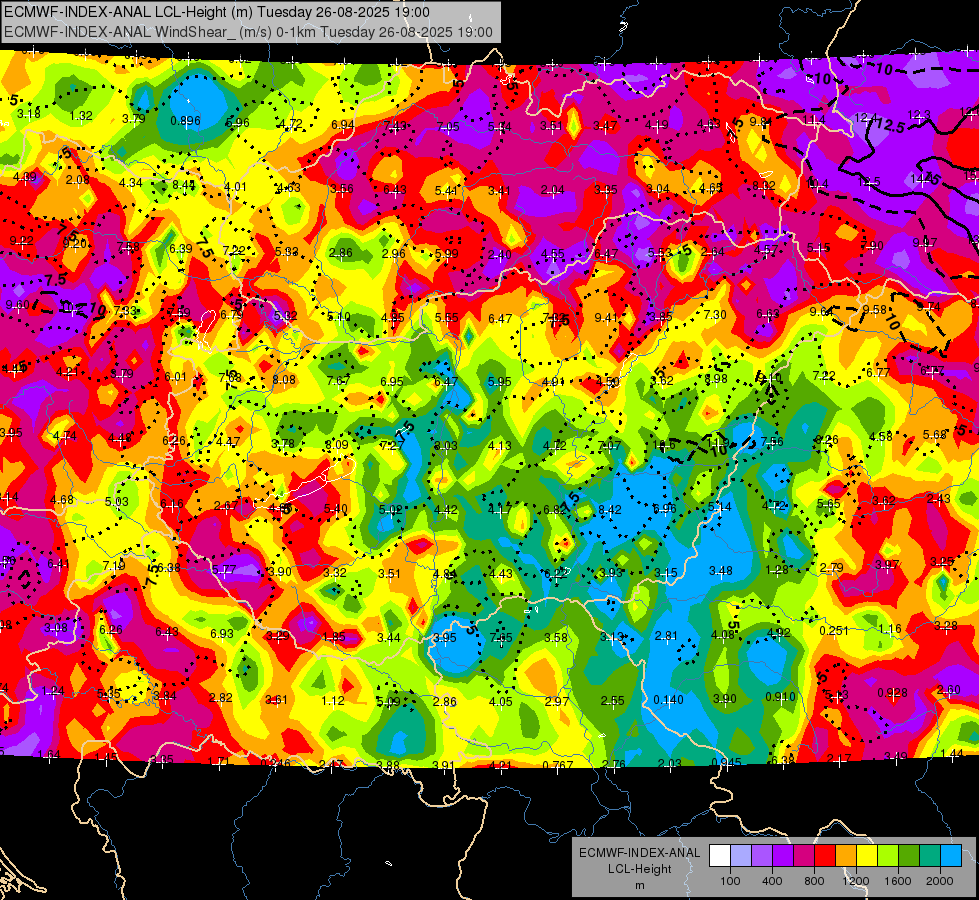This screenshot has width=979, height=900.
Task: Click the 800 legend tick label
Action: coord(814,881)
